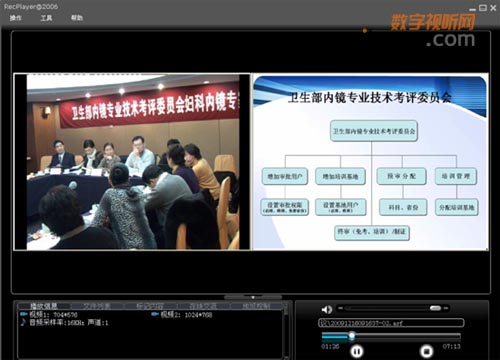The image size is (500, 360).
Task: Mute audio with the speaker icon
Action: tap(327, 310)
